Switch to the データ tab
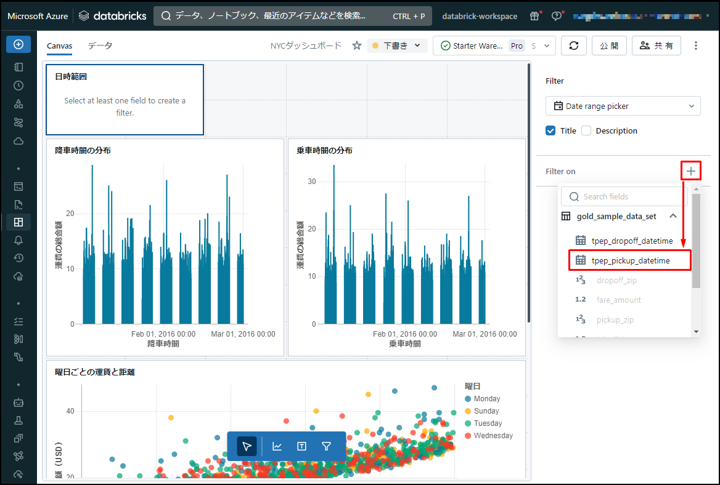Viewport: 720px width, 485px height. 99,46
